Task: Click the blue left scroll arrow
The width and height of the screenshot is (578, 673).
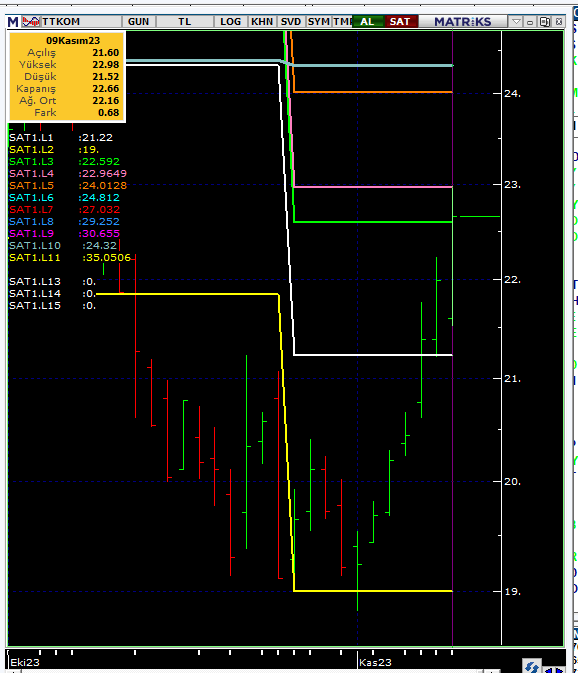Action: [x=549, y=669]
